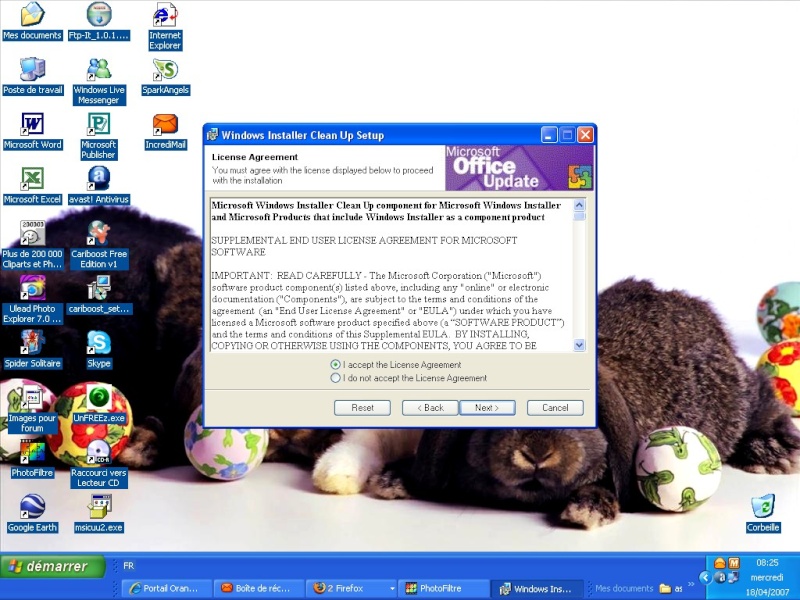Open the démarrer Start menu

(53, 566)
